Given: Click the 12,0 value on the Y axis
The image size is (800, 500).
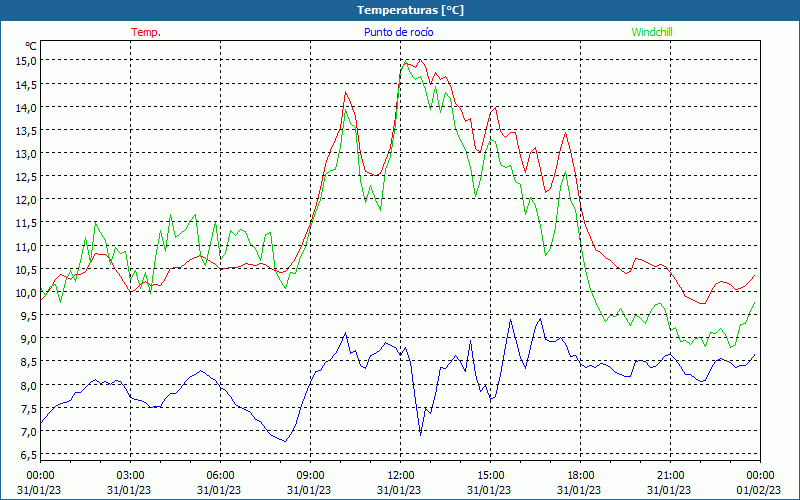Looking at the screenshot, I should pos(26,199).
